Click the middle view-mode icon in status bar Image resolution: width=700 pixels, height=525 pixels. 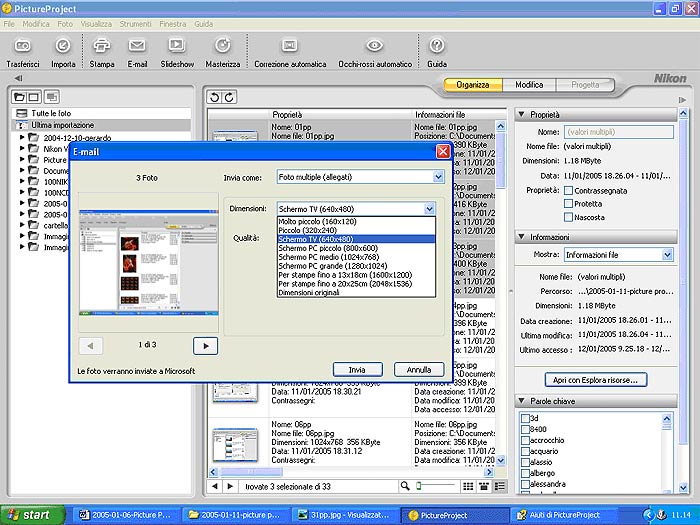pyautogui.click(x=484, y=487)
